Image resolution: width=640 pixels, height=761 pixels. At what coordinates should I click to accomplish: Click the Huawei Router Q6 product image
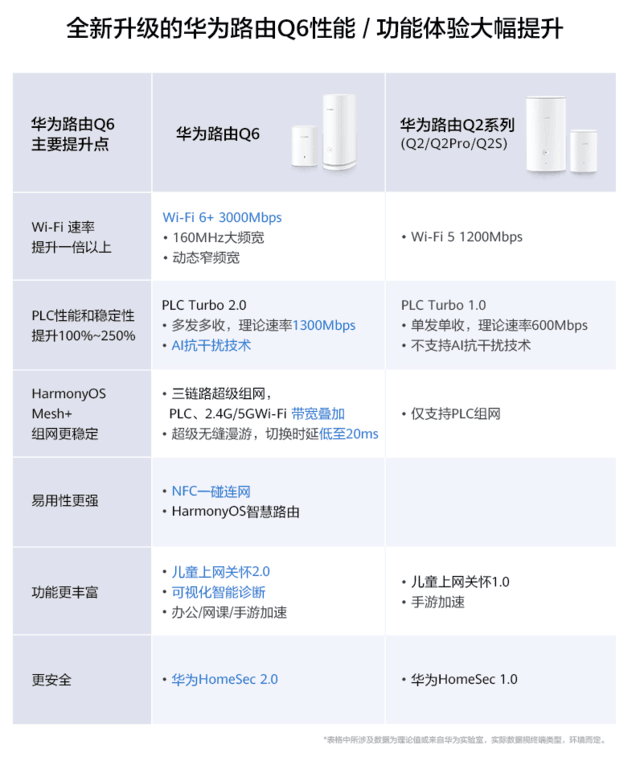pyautogui.click(x=325, y=132)
